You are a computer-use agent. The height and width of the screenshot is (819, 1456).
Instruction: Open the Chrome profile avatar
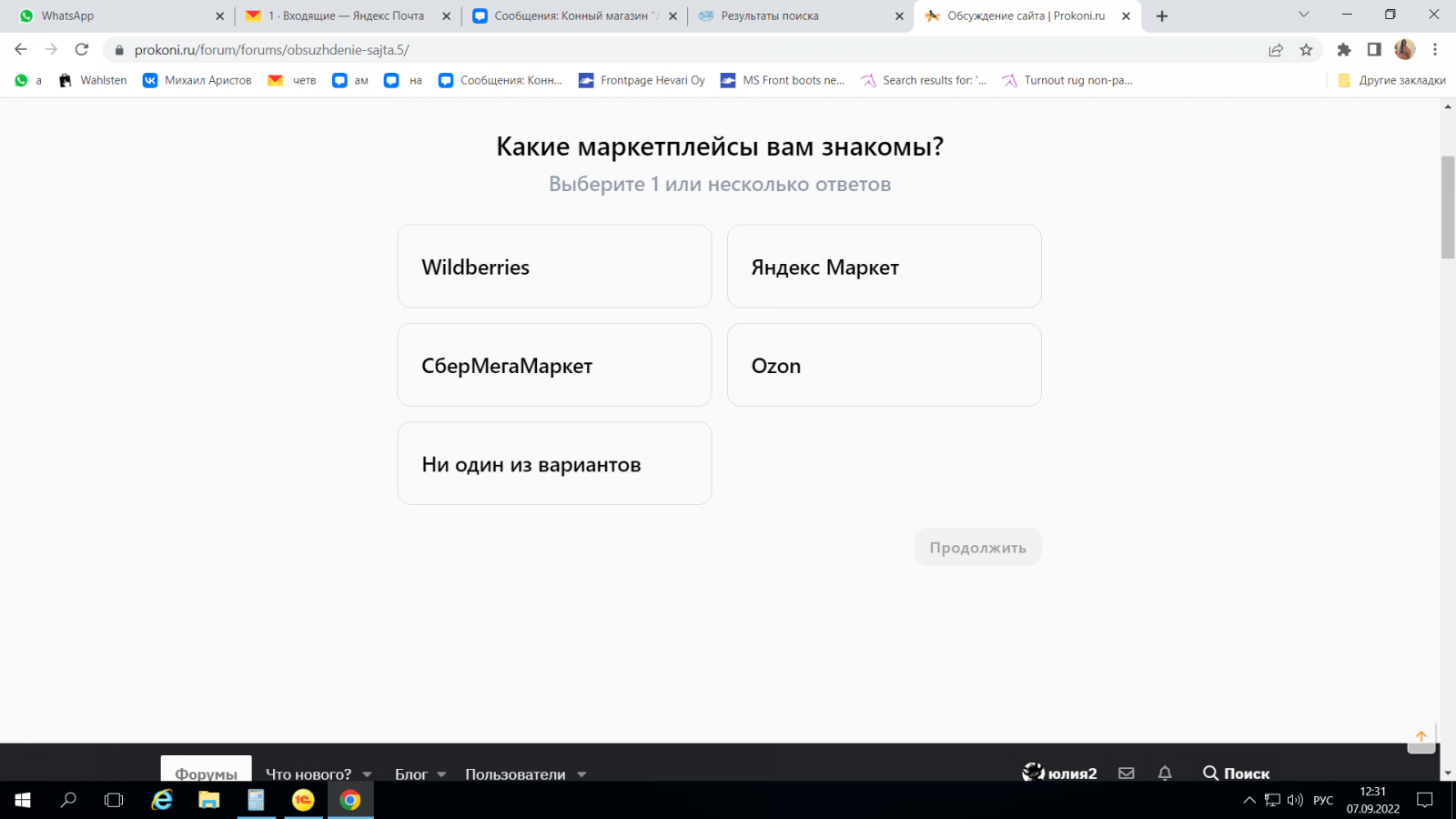pyautogui.click(x=1404, y=49)
